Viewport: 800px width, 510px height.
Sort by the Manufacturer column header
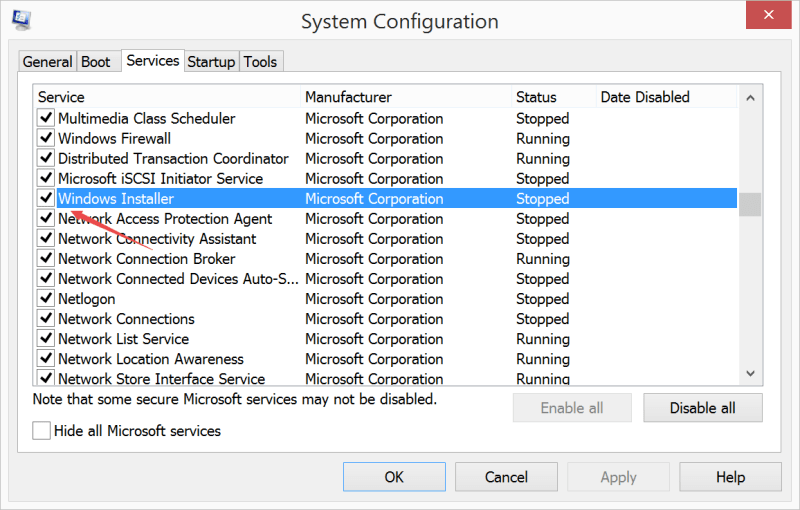406,97
